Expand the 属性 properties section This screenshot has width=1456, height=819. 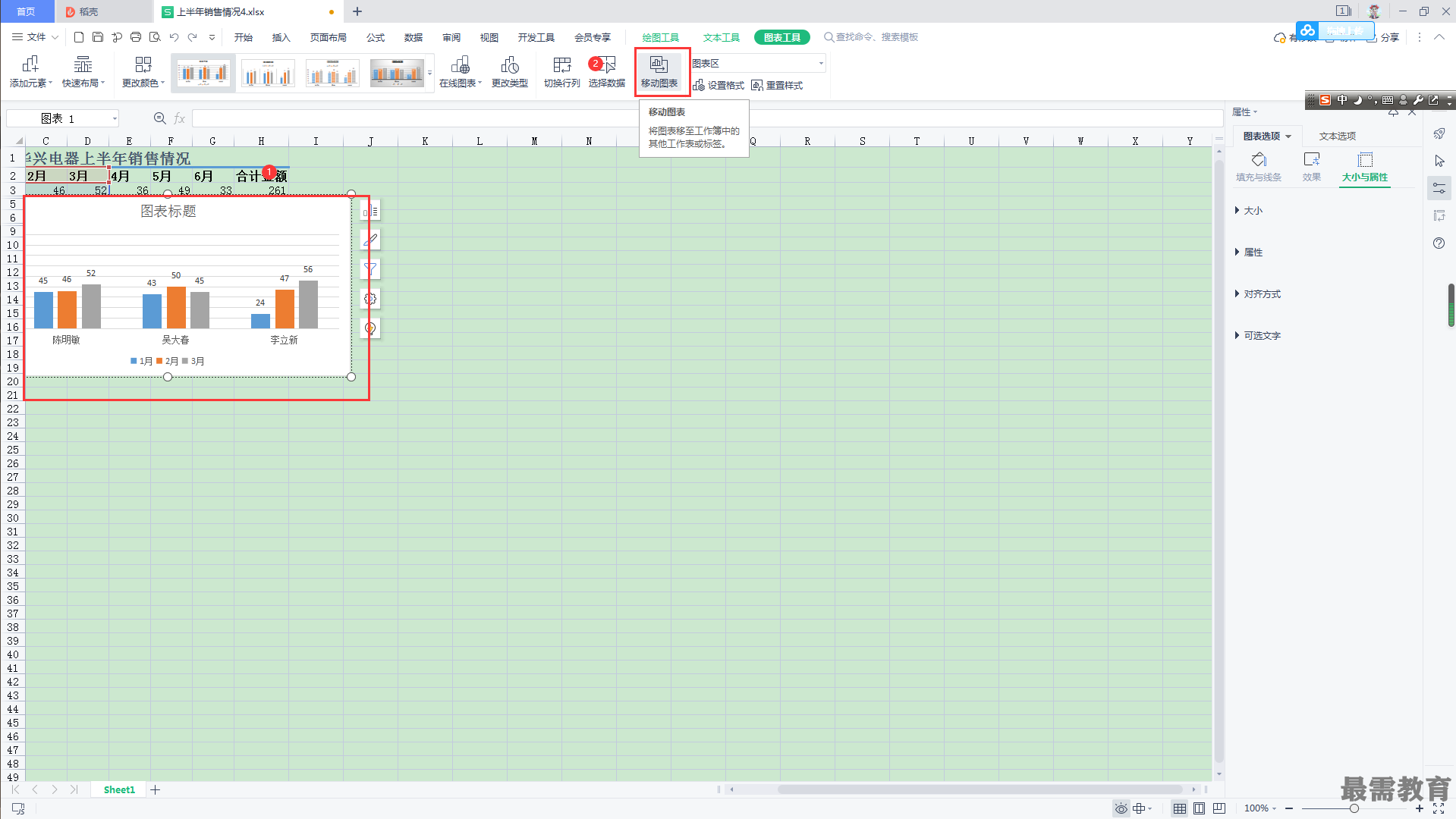coord(1249,253)
